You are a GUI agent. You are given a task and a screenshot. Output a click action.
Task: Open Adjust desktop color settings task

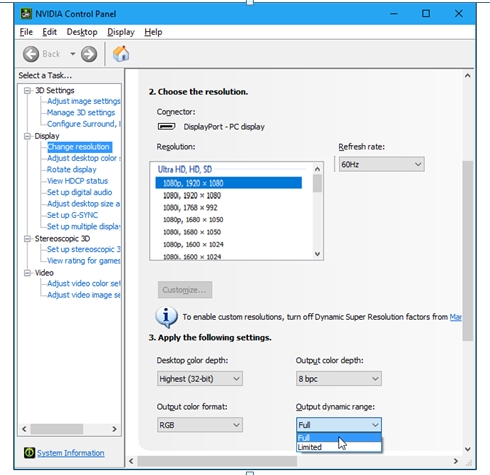84,158
